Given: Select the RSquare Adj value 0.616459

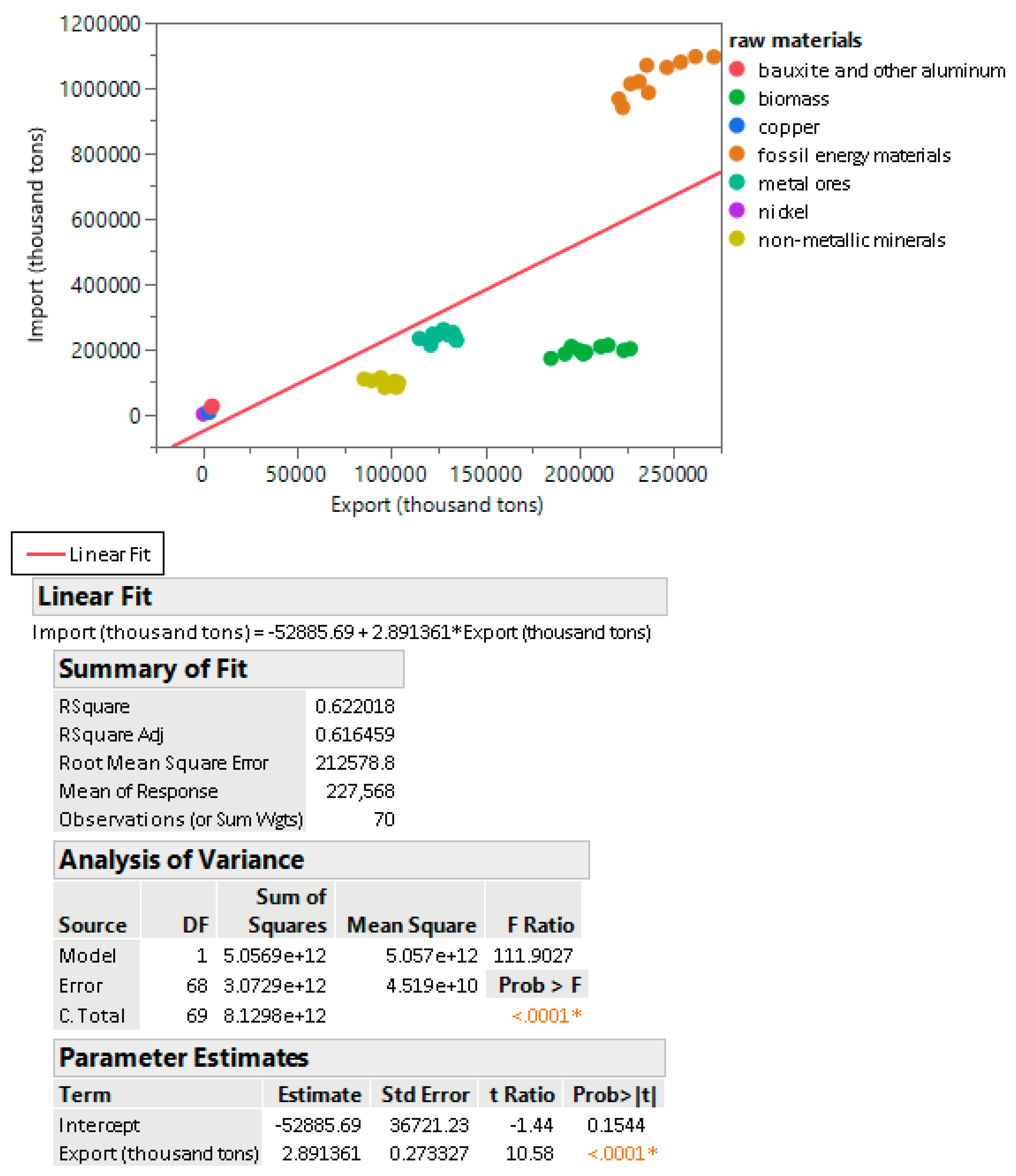Looking at the screenshot, I should pos(355,735).
